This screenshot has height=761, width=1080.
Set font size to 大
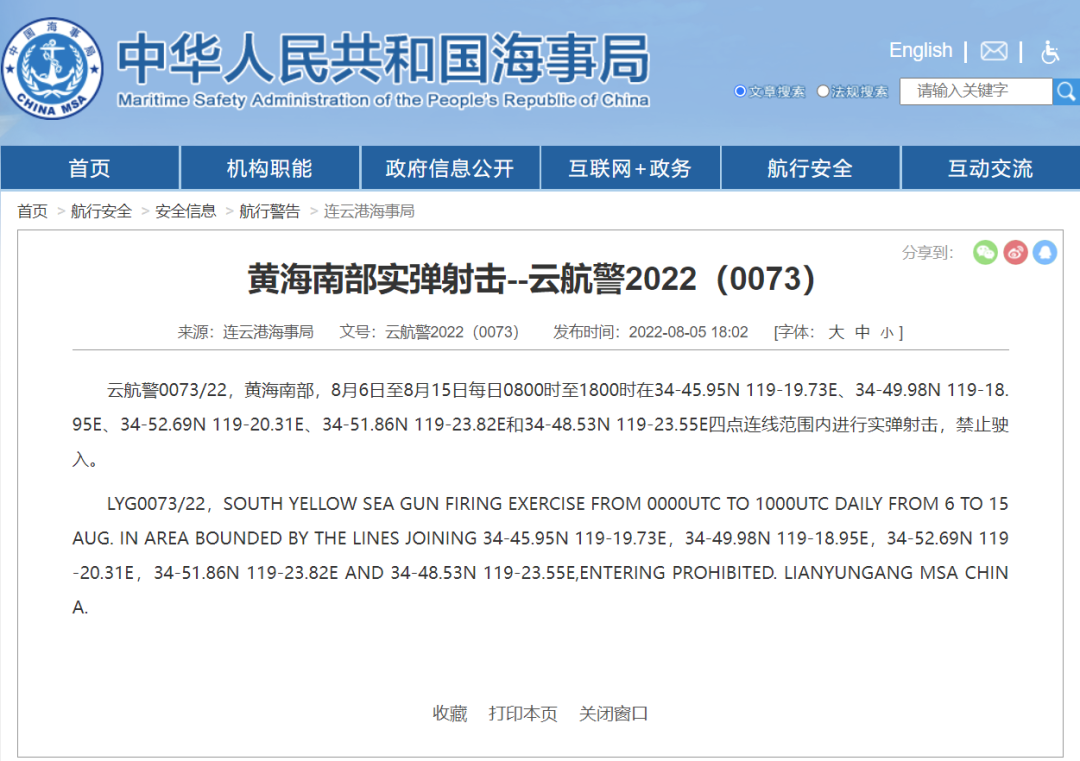pos(836,332)
